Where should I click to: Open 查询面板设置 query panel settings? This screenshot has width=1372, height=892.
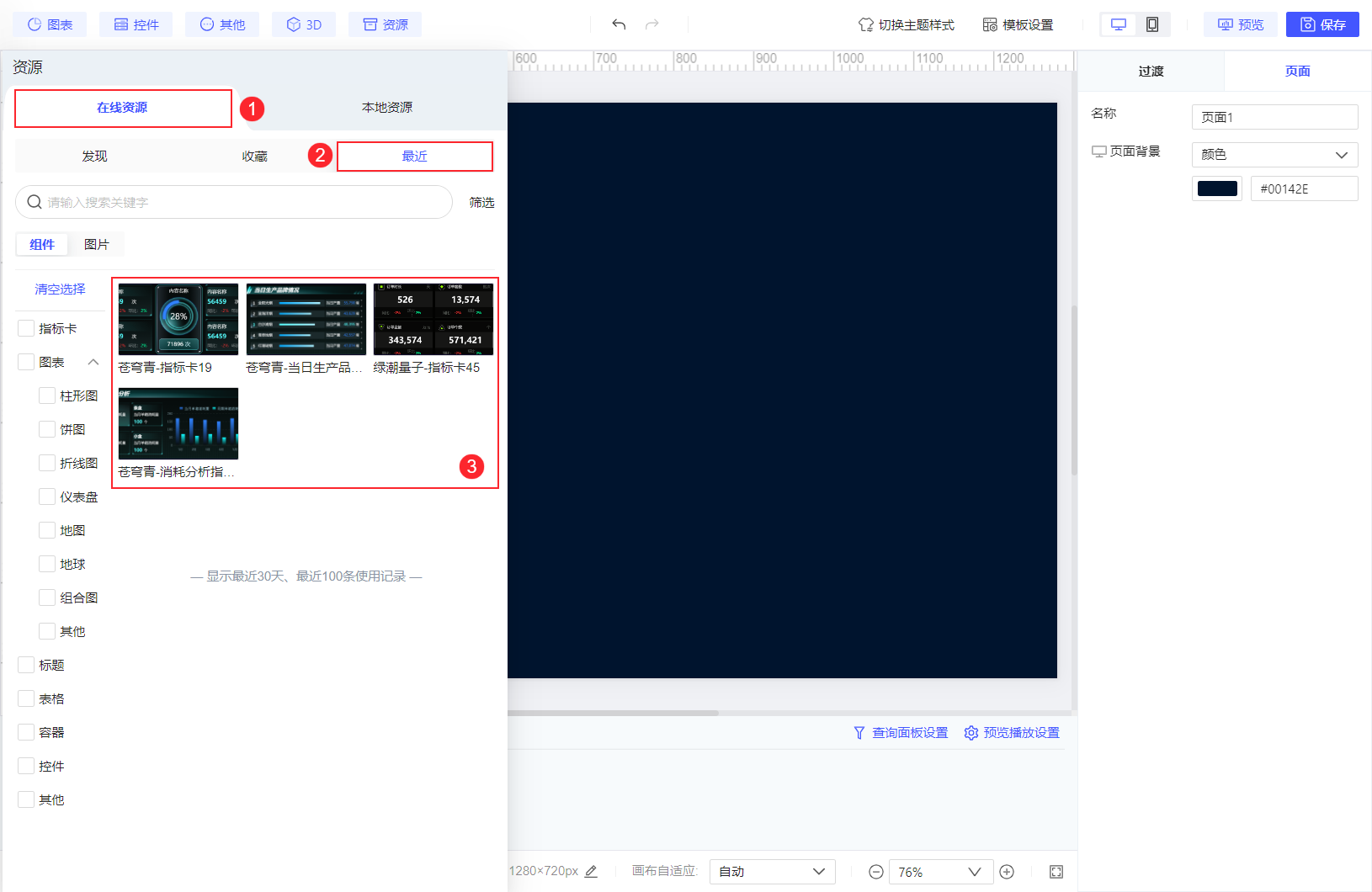click(901, 733)
